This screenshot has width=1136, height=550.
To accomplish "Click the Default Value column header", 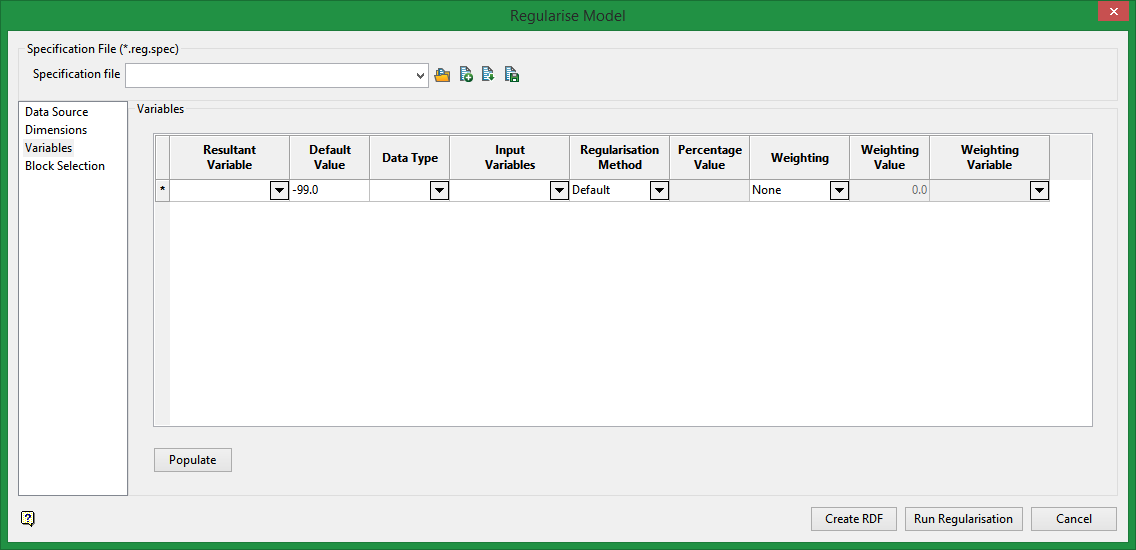I will tap(330, 157).
